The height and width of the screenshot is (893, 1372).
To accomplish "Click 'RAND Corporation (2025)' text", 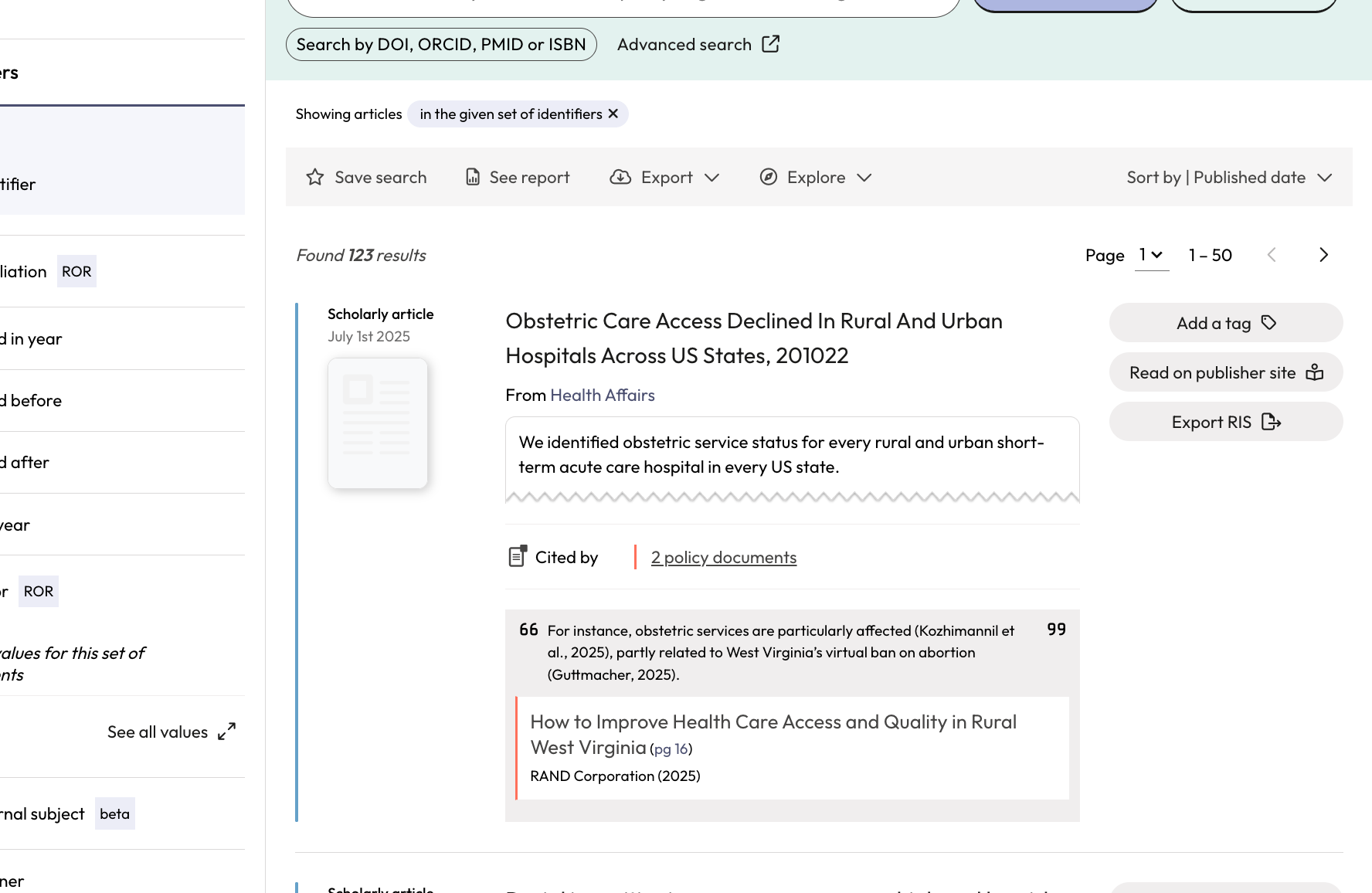I will (x=615, y=776).
